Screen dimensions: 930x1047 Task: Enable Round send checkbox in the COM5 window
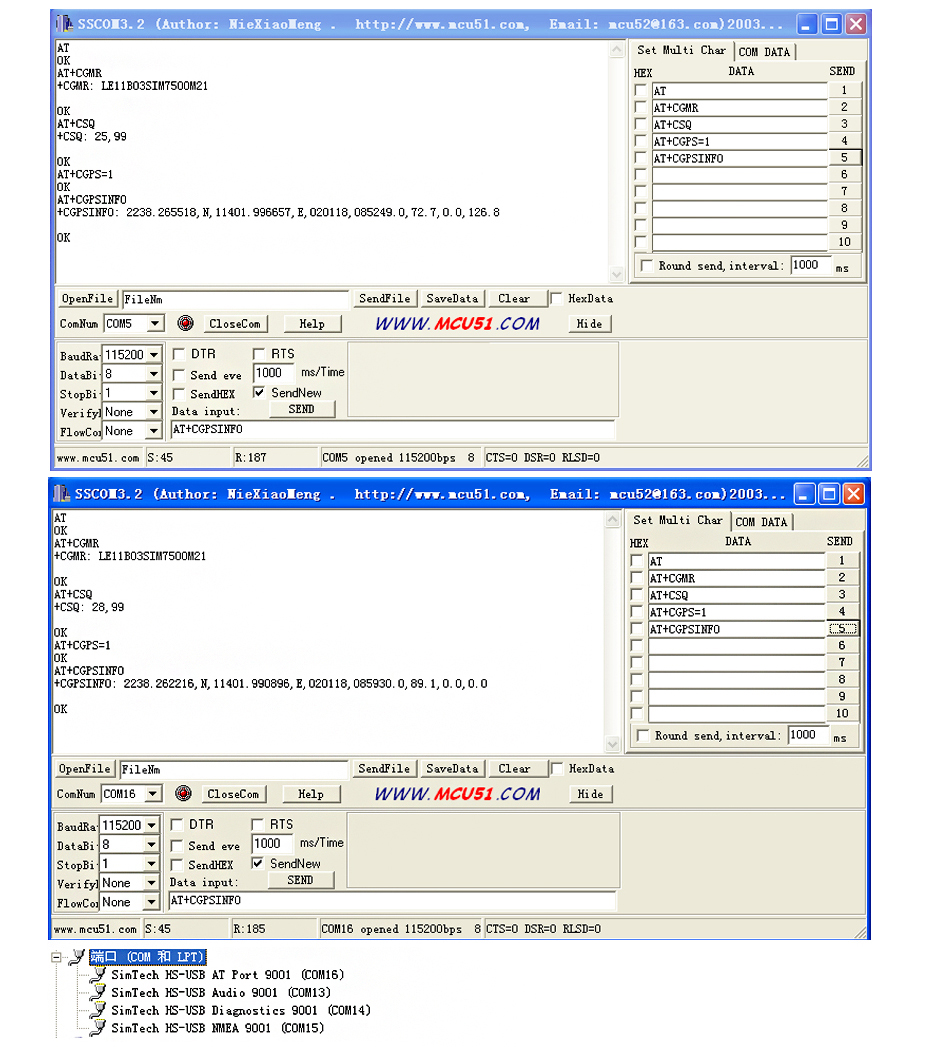646,266
